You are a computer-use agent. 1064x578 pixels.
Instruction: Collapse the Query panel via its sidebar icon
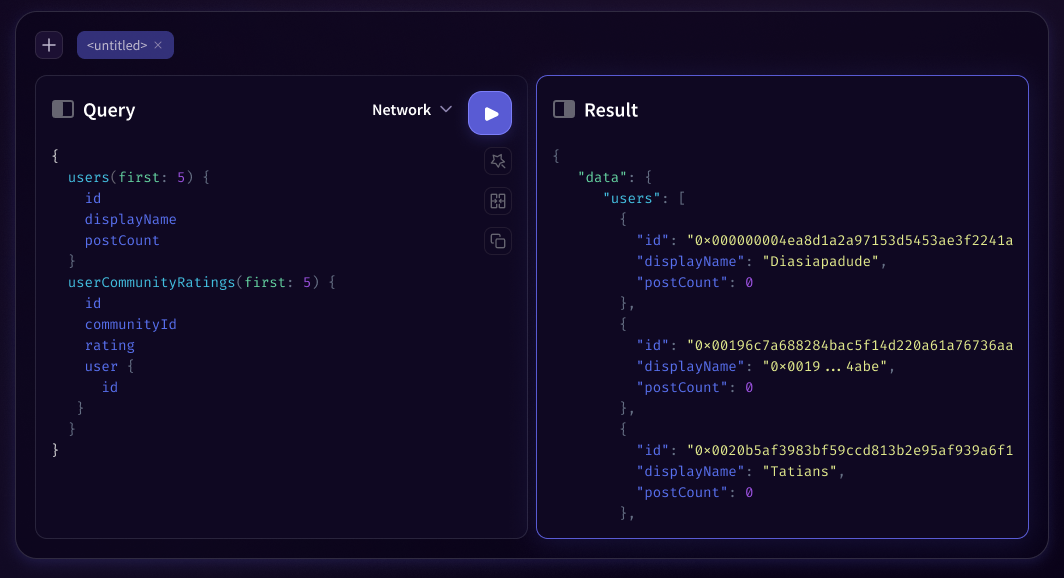pyautogui.click(x=64, y=109)
